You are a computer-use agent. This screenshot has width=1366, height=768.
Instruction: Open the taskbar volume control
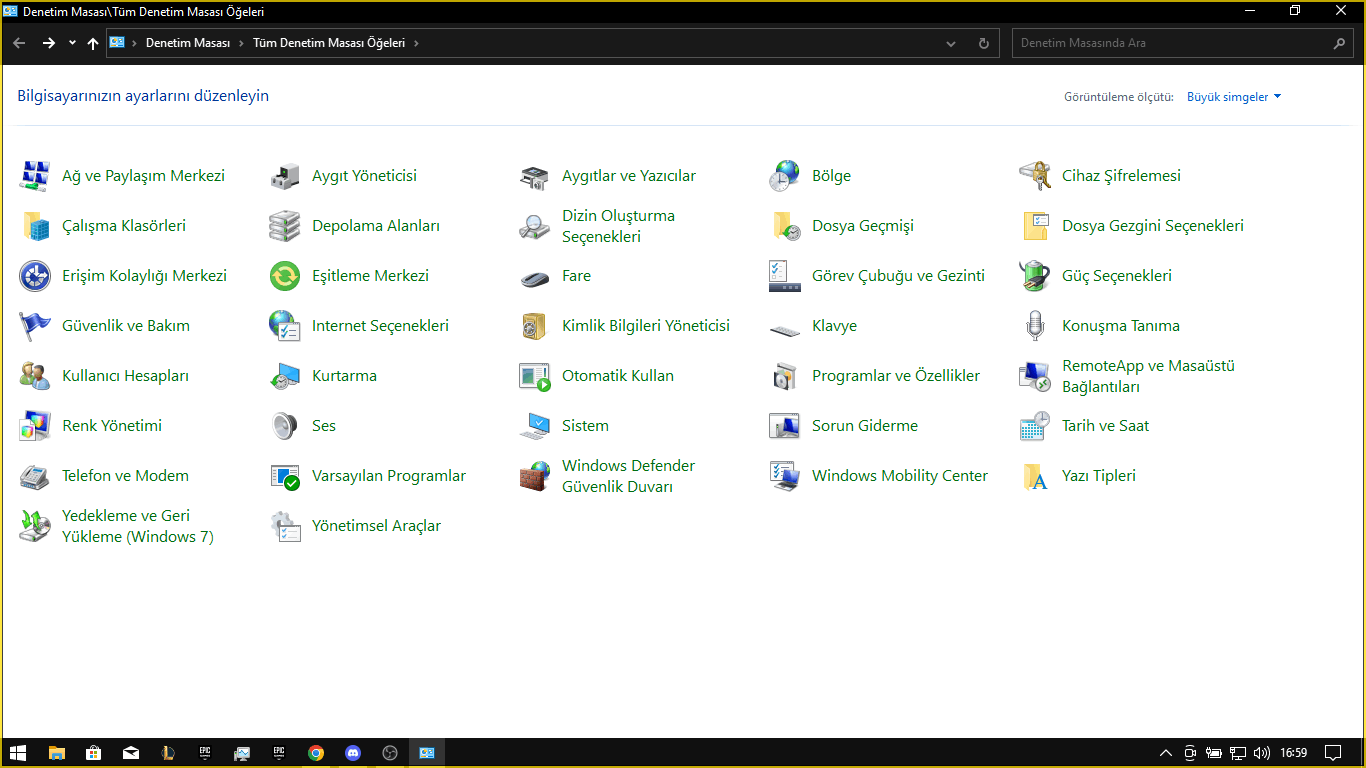click(1262, 753)
